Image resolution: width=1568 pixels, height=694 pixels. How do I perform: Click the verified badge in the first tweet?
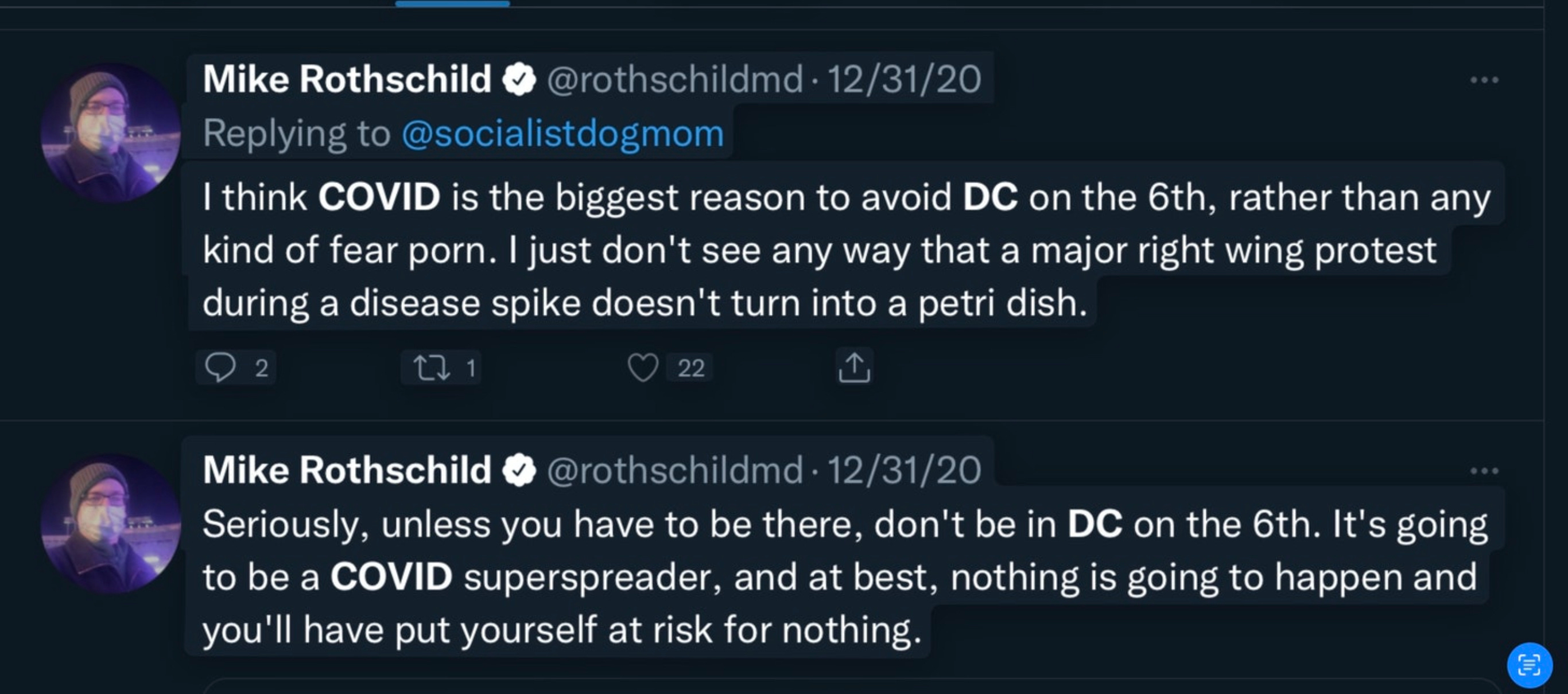click(519, 80)
